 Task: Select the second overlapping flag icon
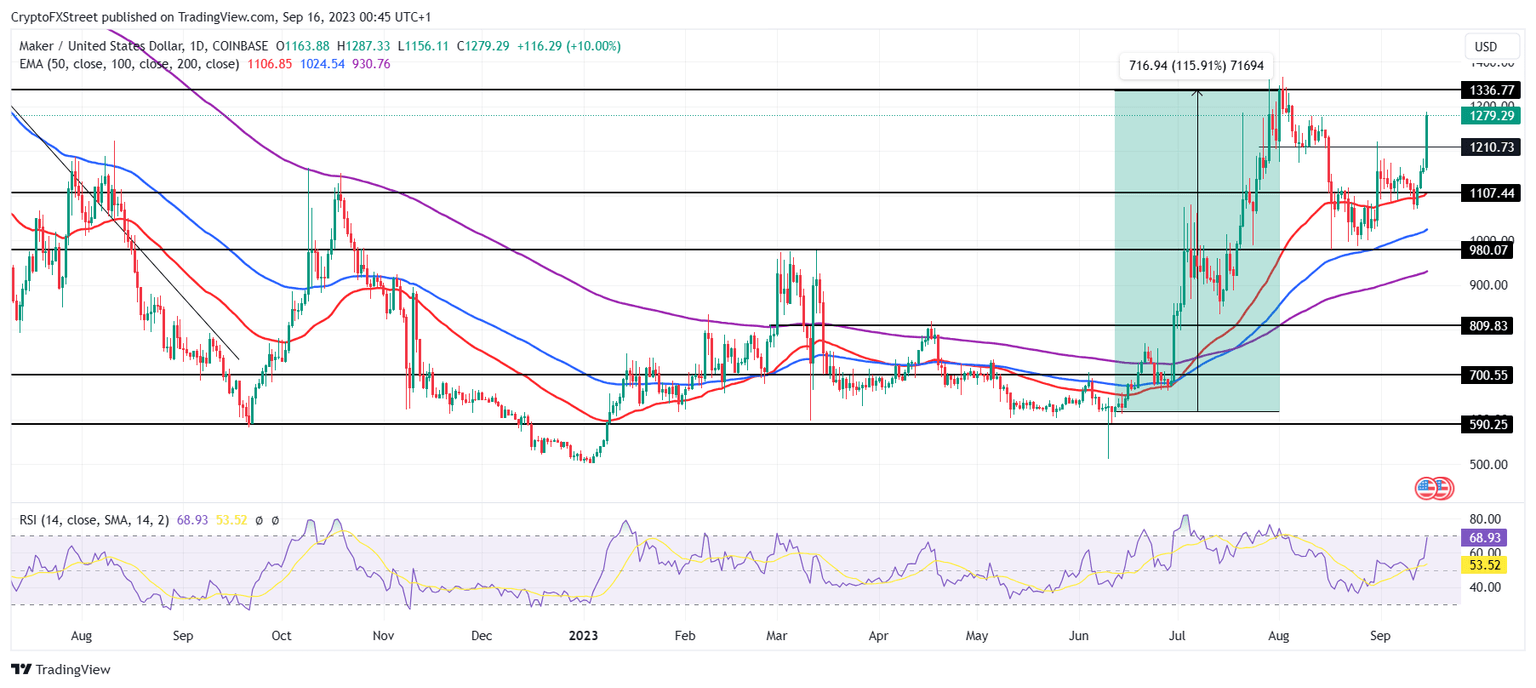coord(1442,488)
